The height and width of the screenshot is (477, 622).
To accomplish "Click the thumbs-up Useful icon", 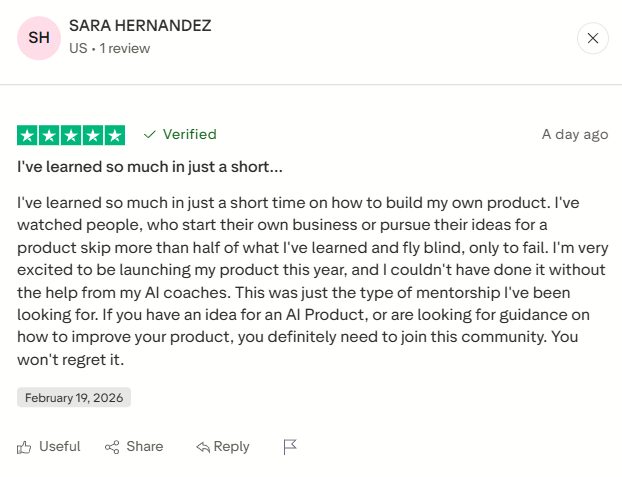I will point(25,447).
